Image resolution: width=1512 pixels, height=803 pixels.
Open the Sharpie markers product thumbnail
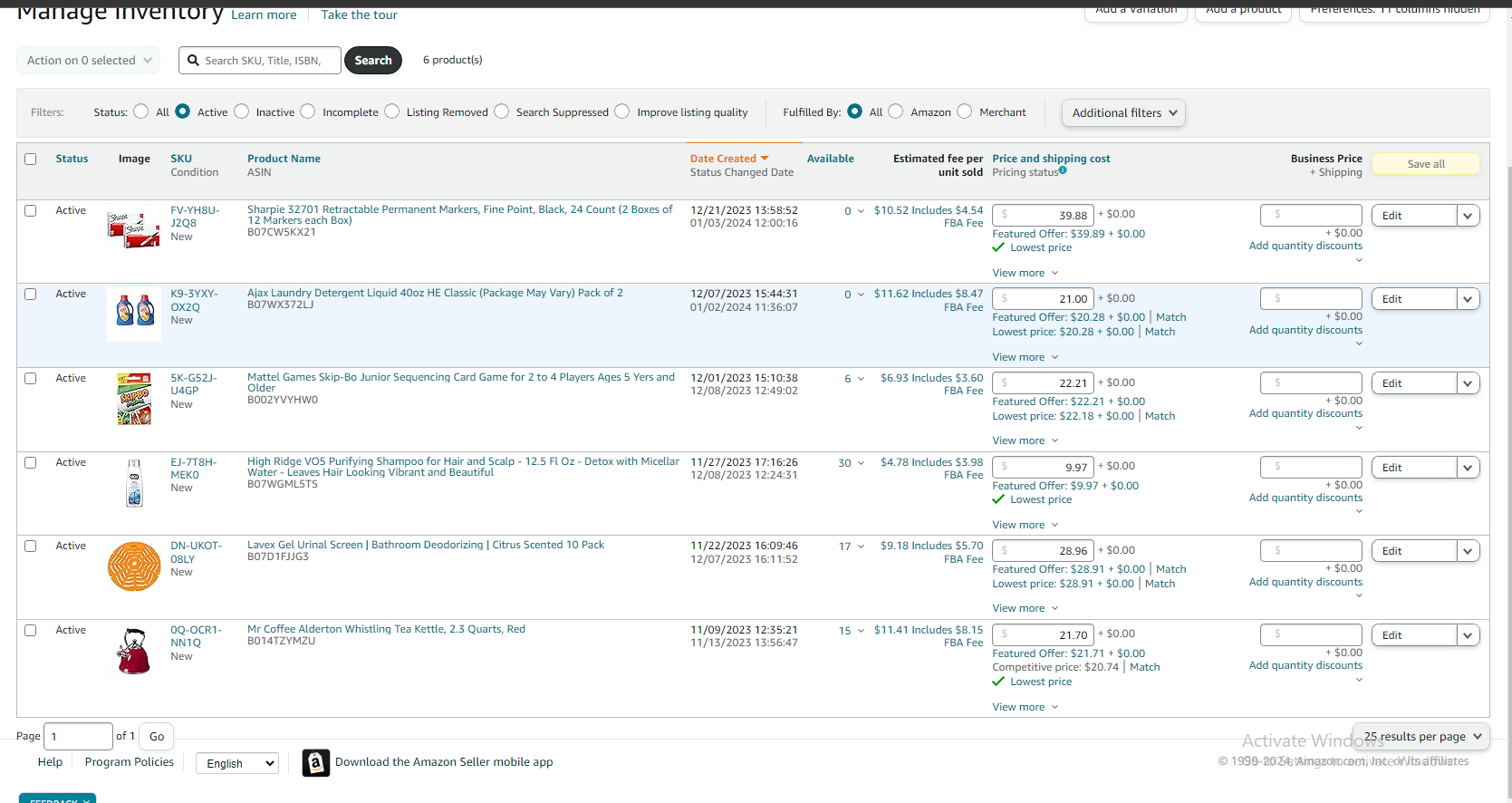(134, 230)
